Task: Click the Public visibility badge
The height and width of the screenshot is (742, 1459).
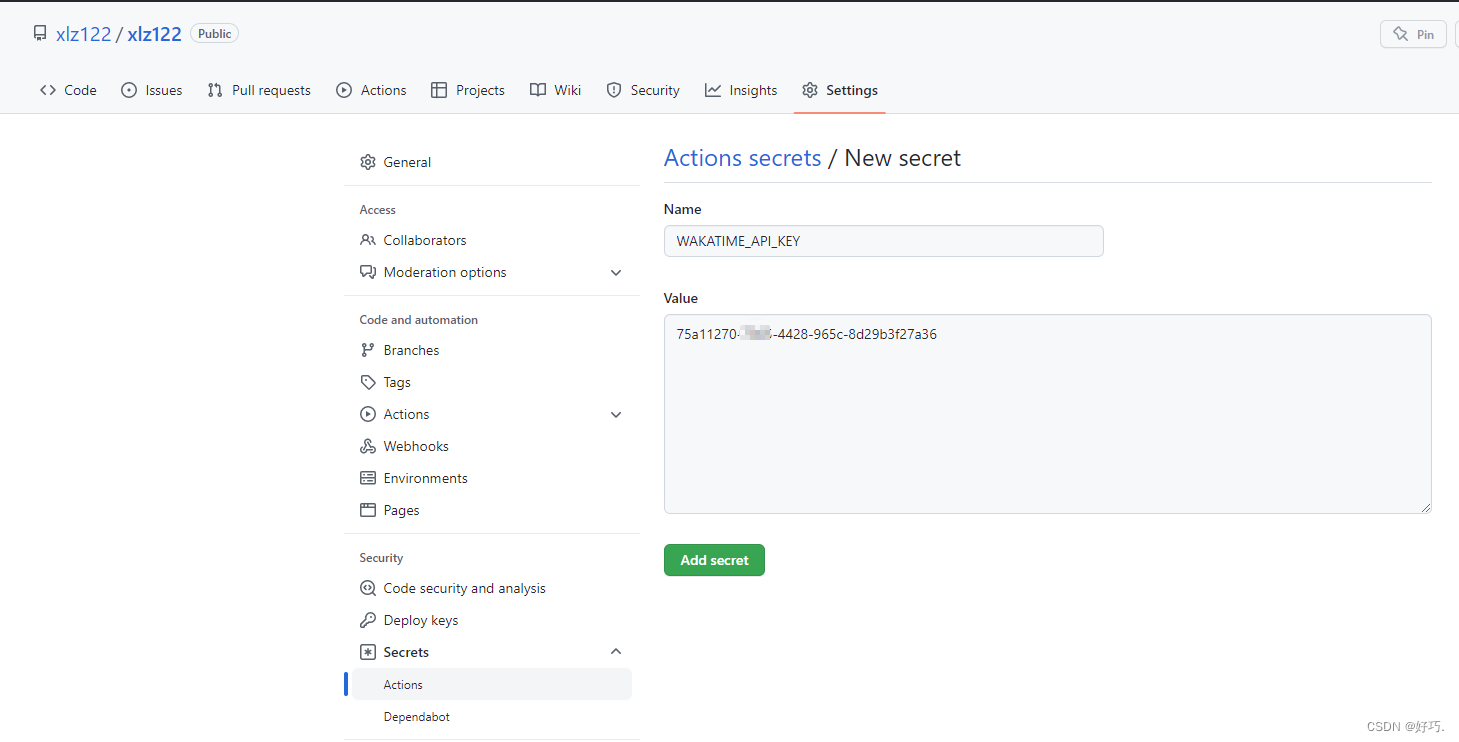Action: click(x=214, y=34)
